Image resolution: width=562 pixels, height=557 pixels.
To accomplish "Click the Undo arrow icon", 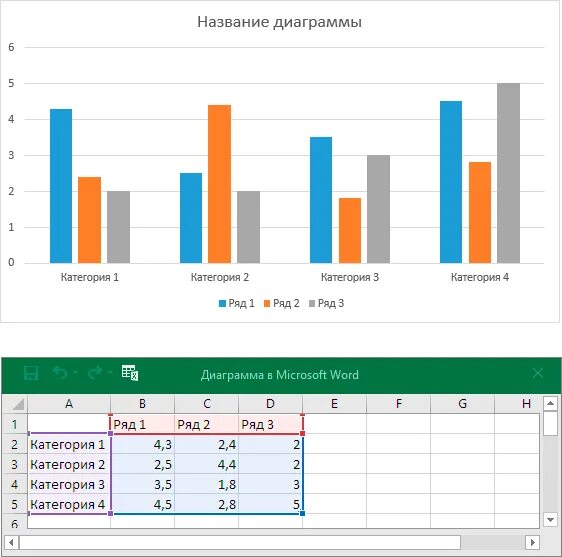I will (x=60, y=373).
